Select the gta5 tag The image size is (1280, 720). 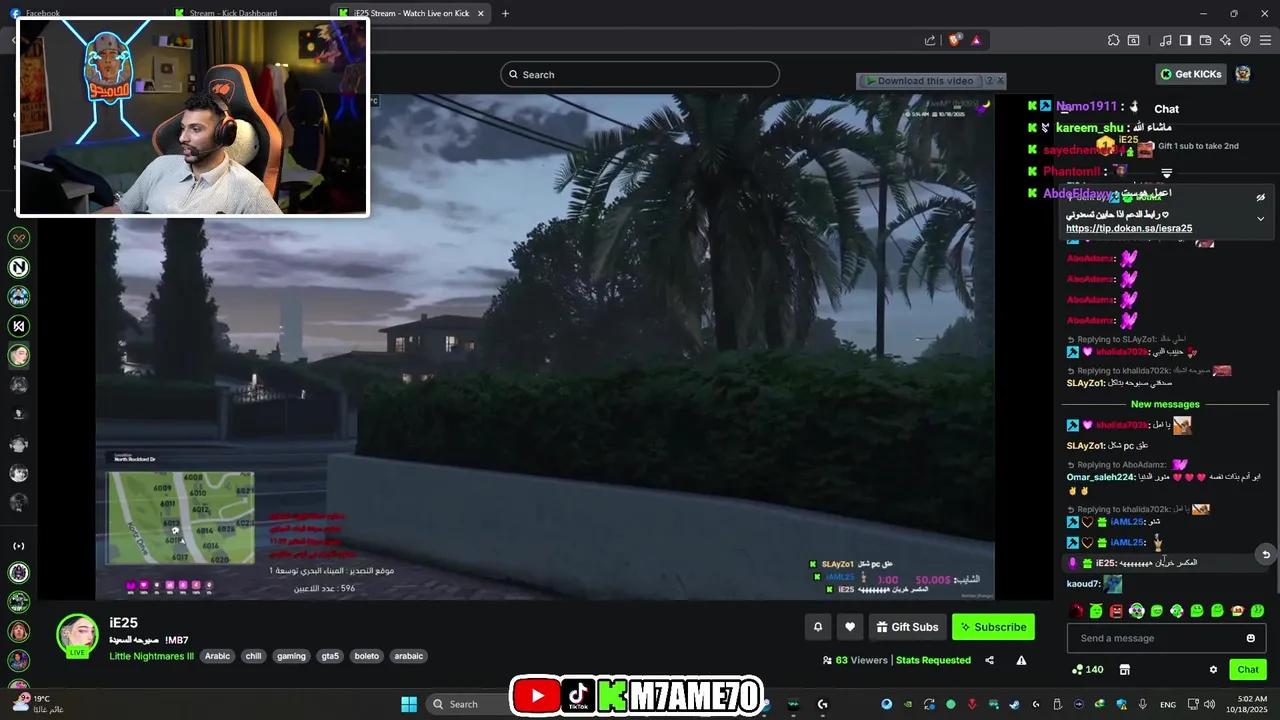pos(330,656)
